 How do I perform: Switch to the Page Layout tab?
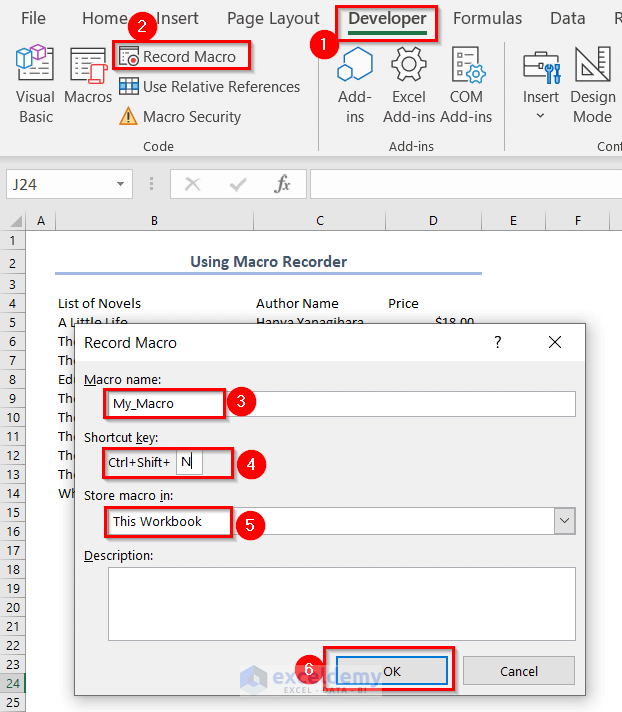coord(273,18)
